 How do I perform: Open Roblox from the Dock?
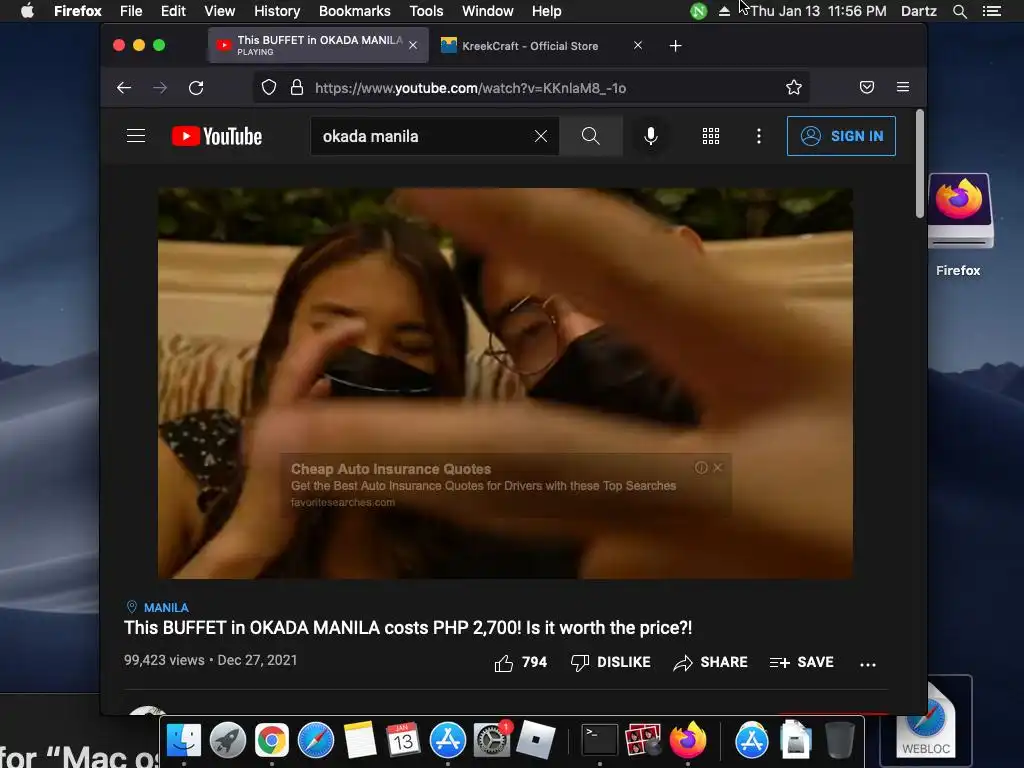click(536, 740)
